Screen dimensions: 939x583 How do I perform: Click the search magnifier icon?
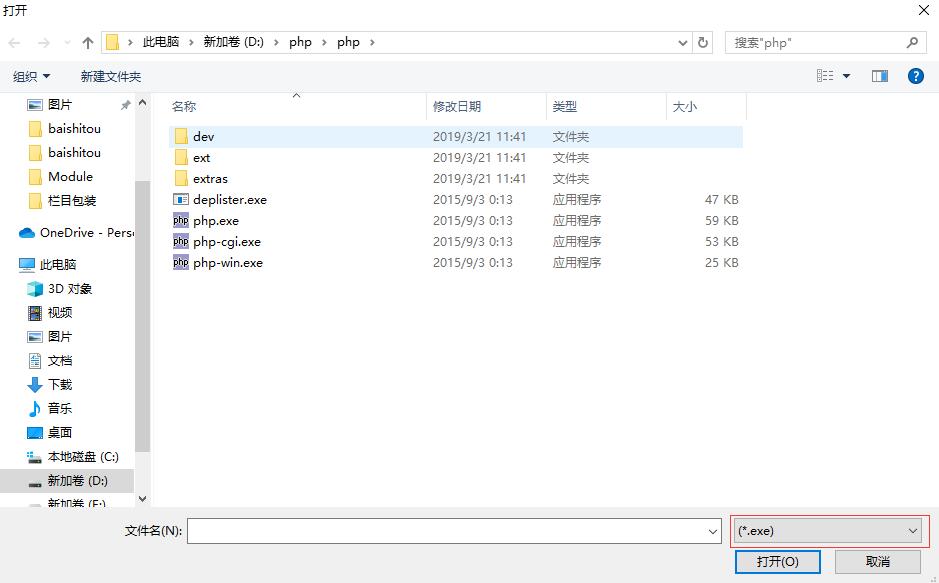(x=912, y=42)
